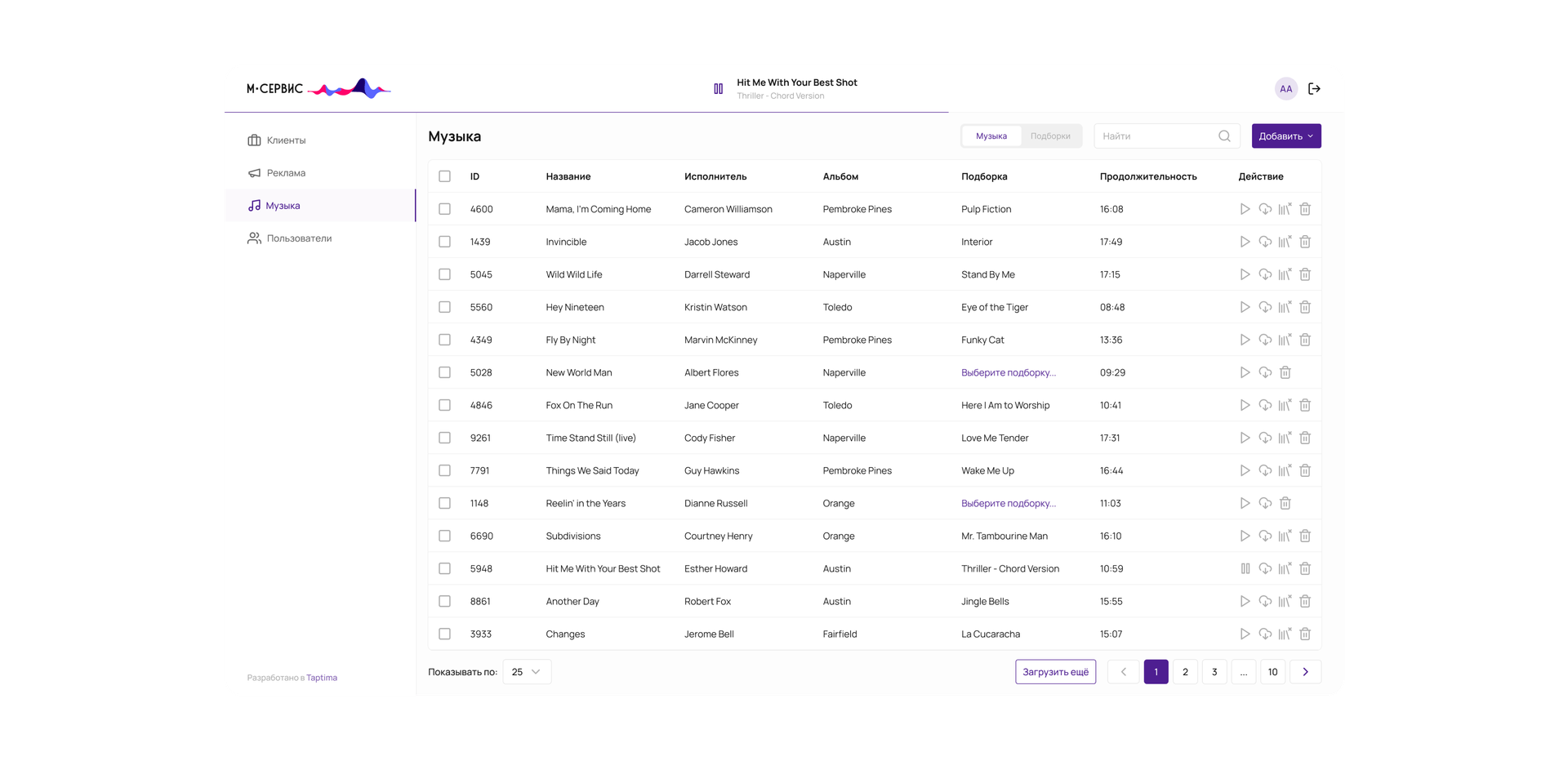Click the logout icon in the header
This screenshot has height=761, width=1568.
(1314, 89)
